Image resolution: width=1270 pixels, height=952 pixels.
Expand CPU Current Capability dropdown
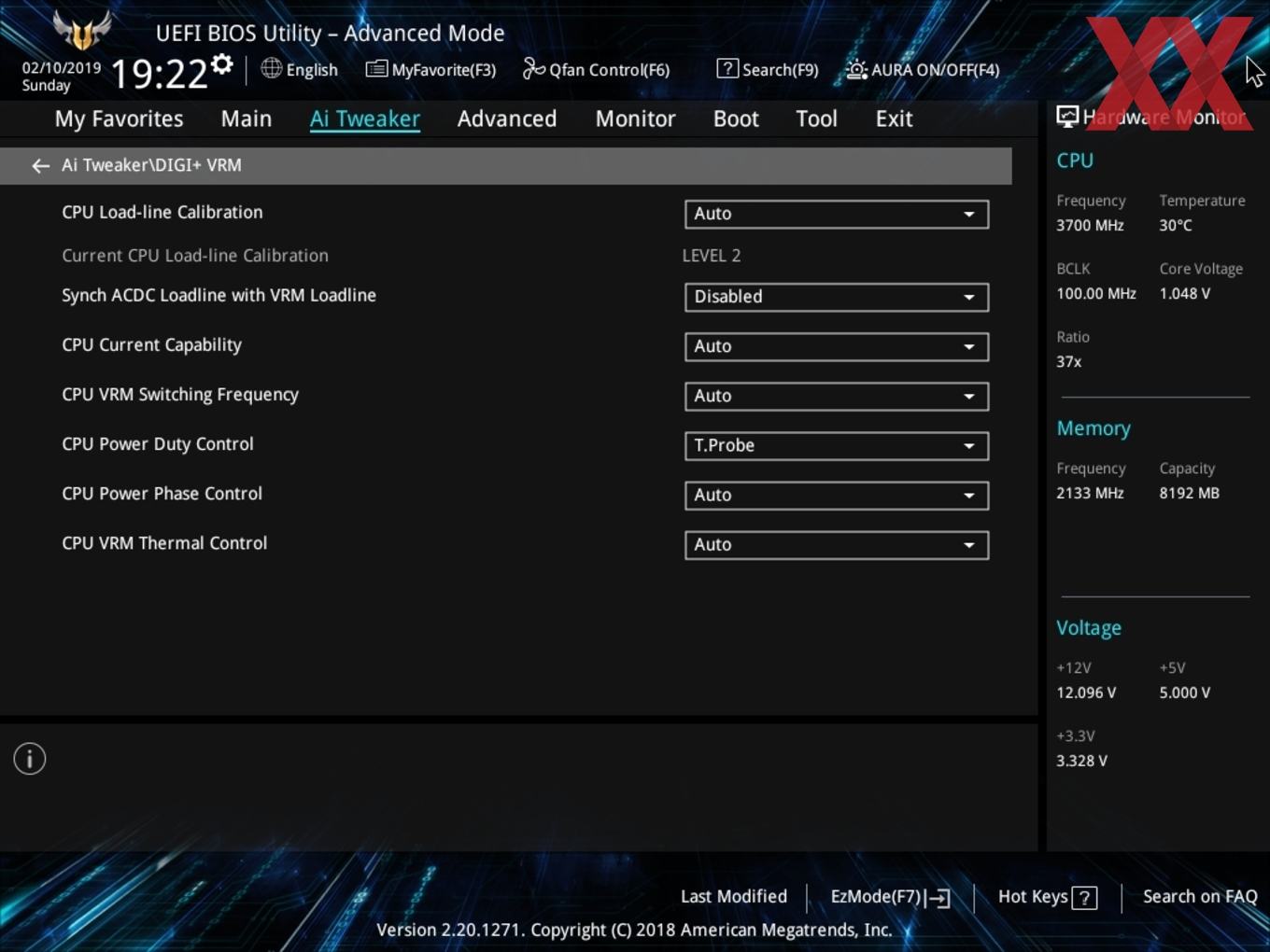tap(837, 346)
